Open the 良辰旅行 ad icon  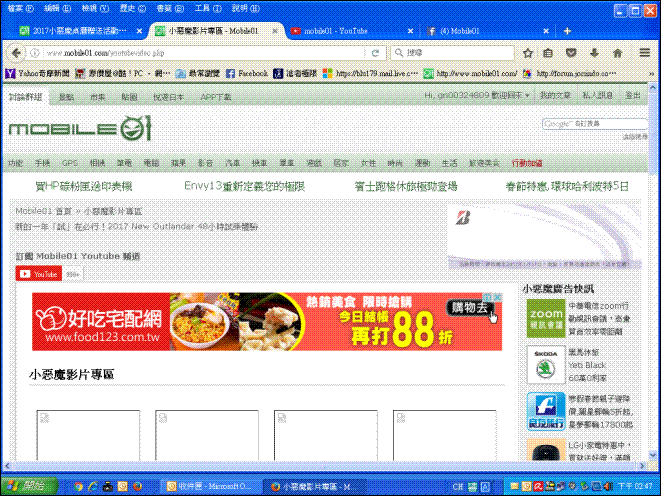pyautogui.click(x=546, y=411)
